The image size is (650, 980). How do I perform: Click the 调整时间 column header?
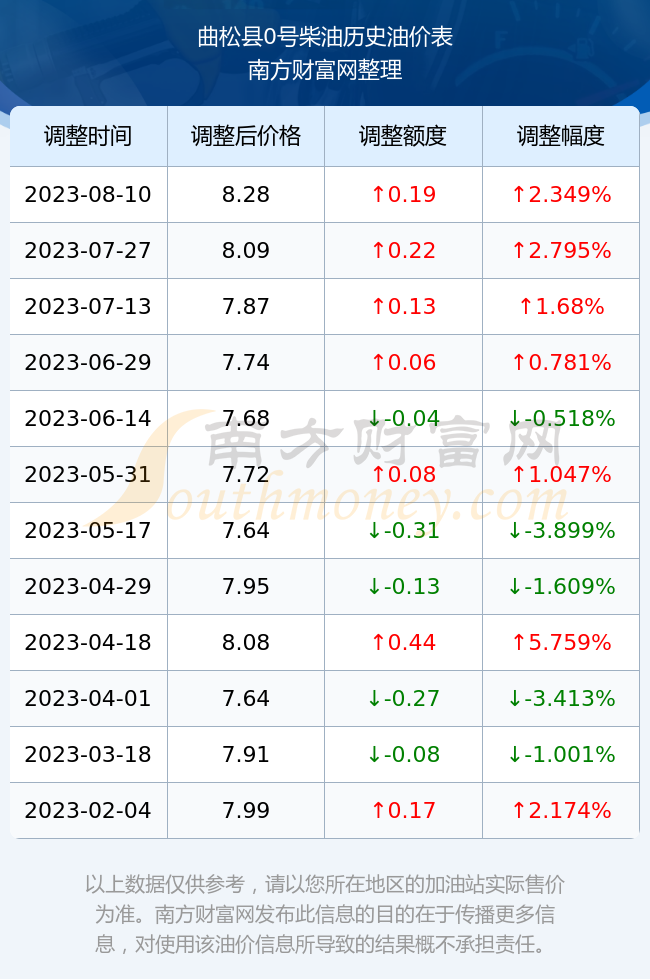[x=88, y=136]
